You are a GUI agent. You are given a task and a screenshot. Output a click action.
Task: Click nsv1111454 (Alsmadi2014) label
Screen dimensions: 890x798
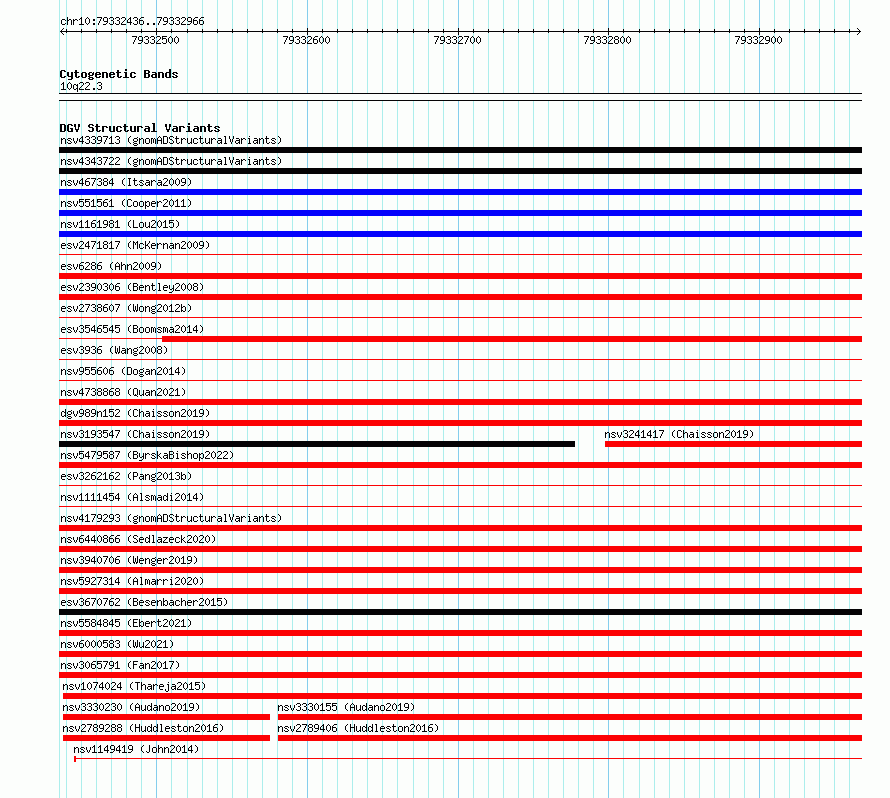(x=132, y=497)
